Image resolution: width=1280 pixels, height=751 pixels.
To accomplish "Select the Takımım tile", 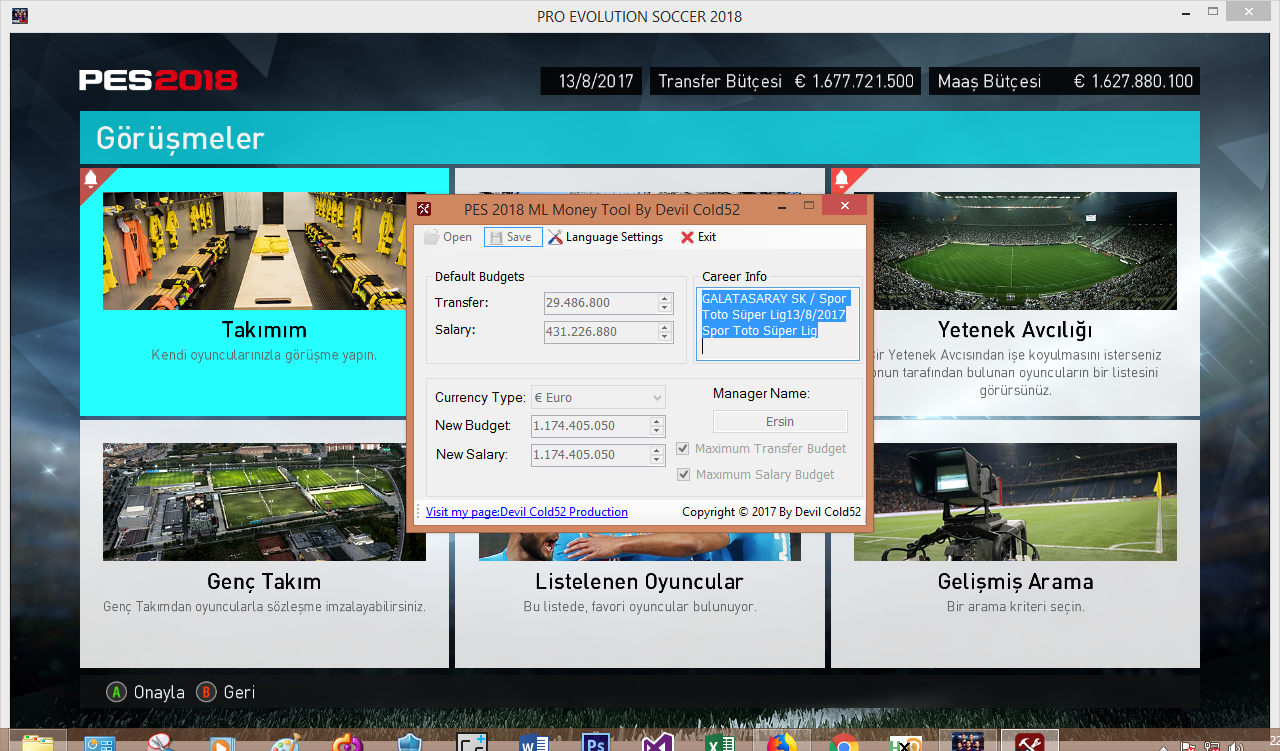I will coord(264,292).
